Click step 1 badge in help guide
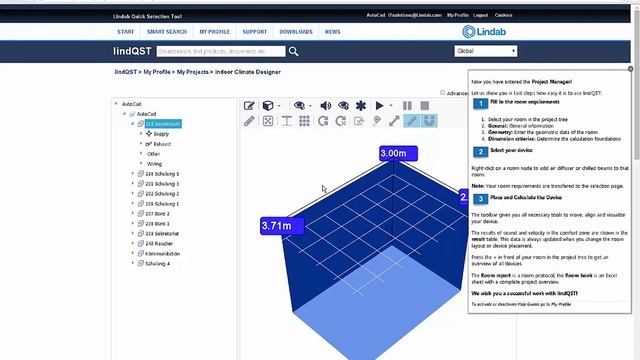This screenshot has width=640, height=360. 480,104
